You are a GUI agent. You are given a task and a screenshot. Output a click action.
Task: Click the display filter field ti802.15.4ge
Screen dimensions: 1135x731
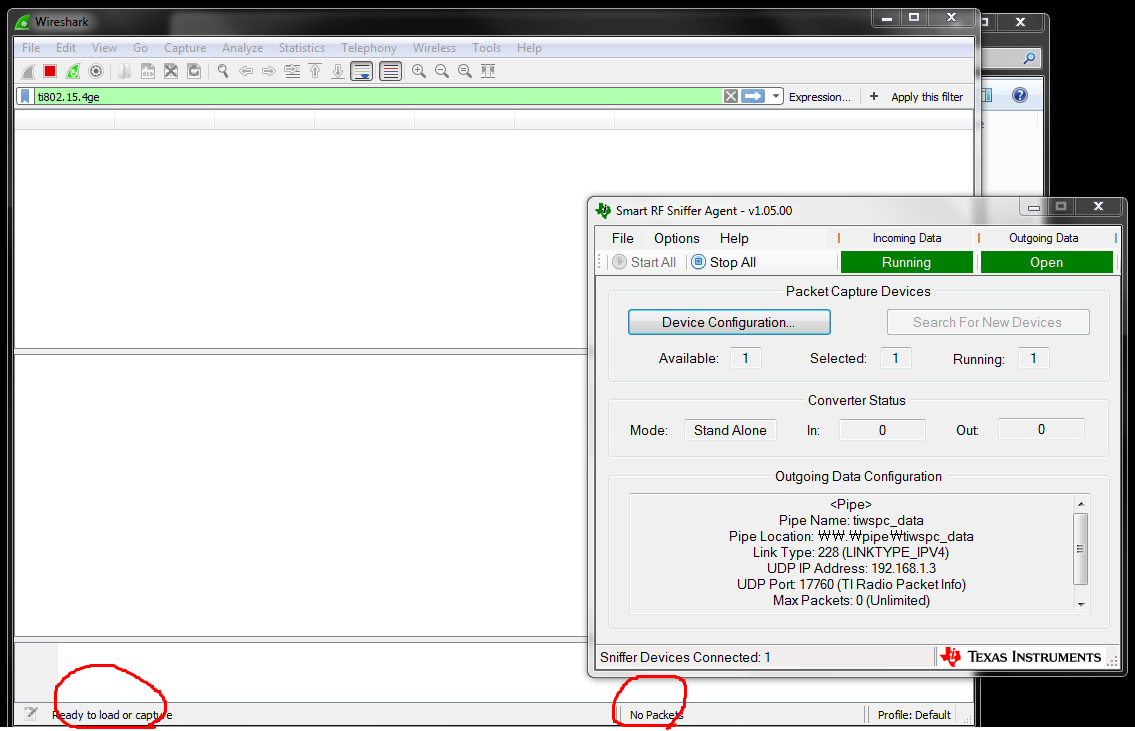[x=378, y=96]
